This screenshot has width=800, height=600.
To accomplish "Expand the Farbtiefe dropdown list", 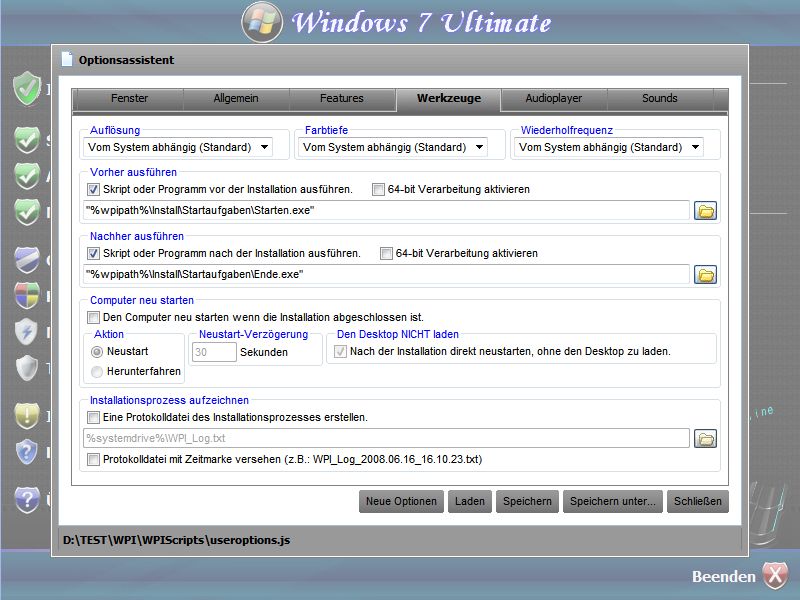I will pyautogui.click(x=394, y=147).
